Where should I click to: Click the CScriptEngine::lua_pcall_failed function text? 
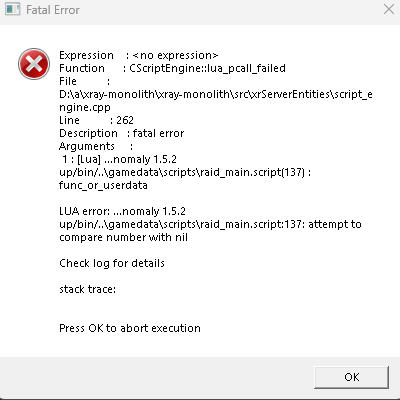click(x=207, y=68)
